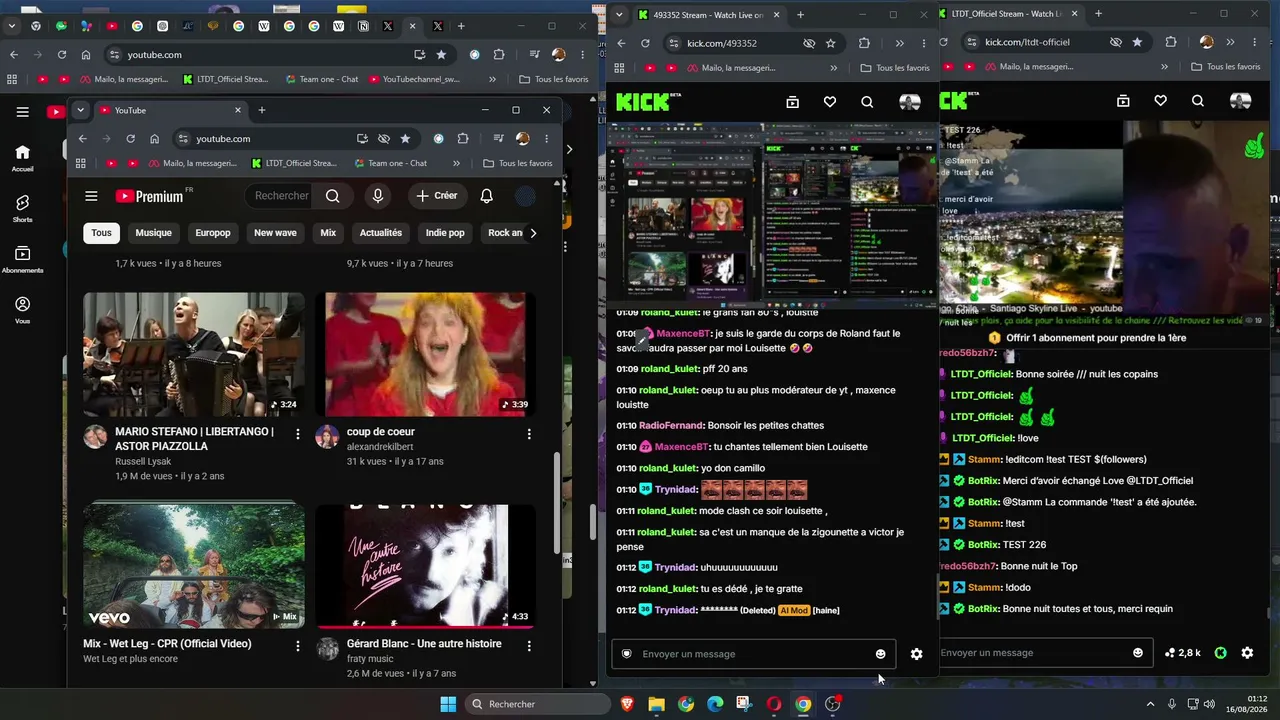Open Vous in the background YouTube sidebar
Screen dimensions: 1280x720
(x=22, y=309)
